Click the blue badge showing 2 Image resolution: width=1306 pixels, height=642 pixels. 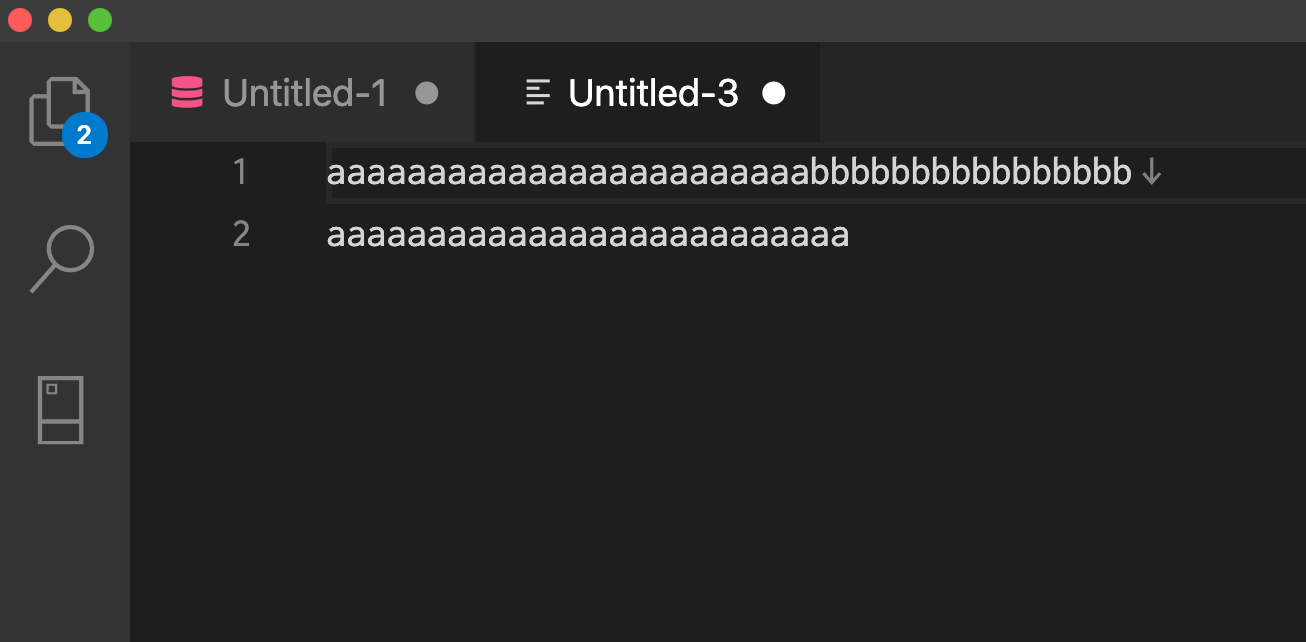[84, 135]
